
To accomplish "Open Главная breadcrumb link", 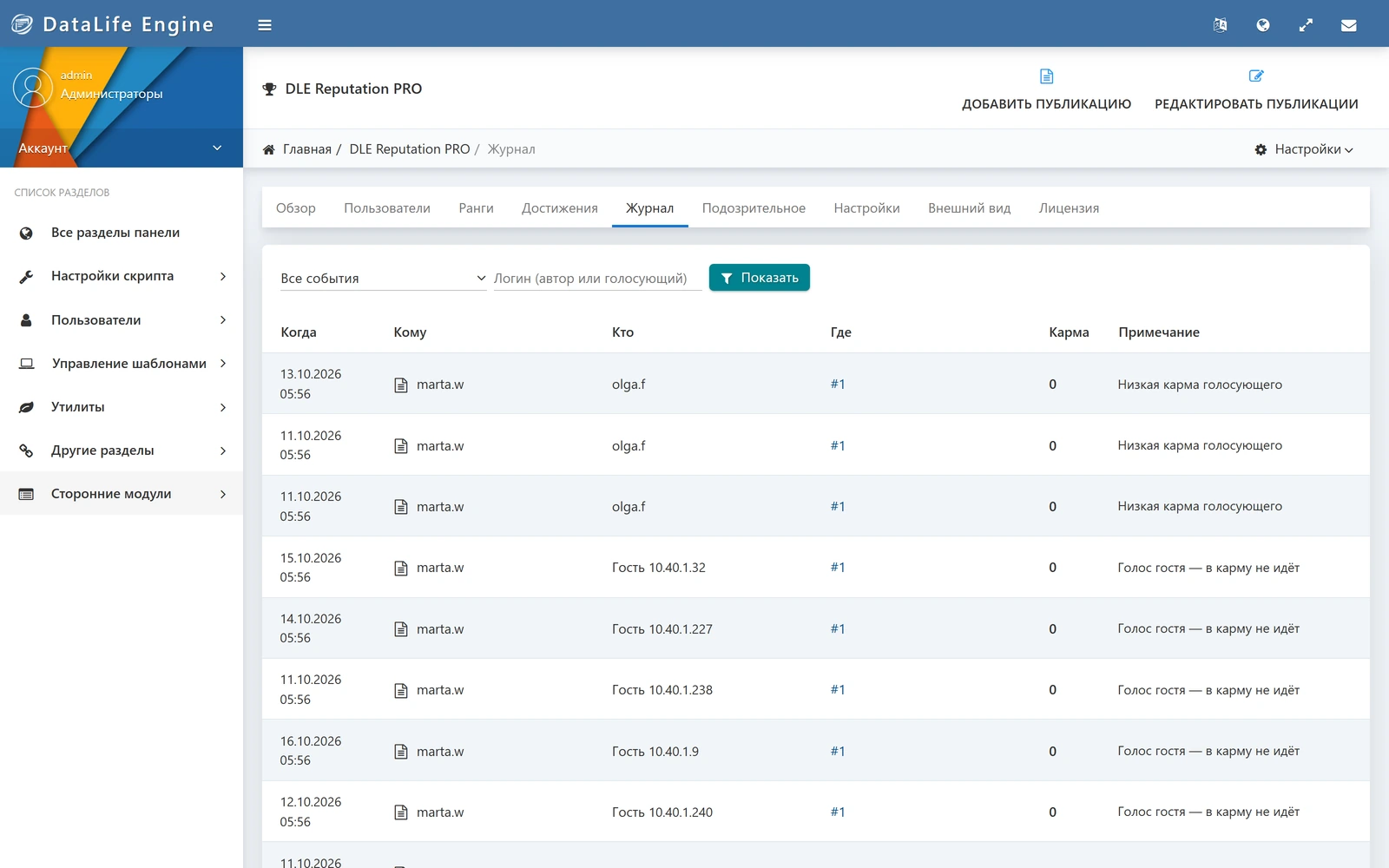I will click(307, 149).
